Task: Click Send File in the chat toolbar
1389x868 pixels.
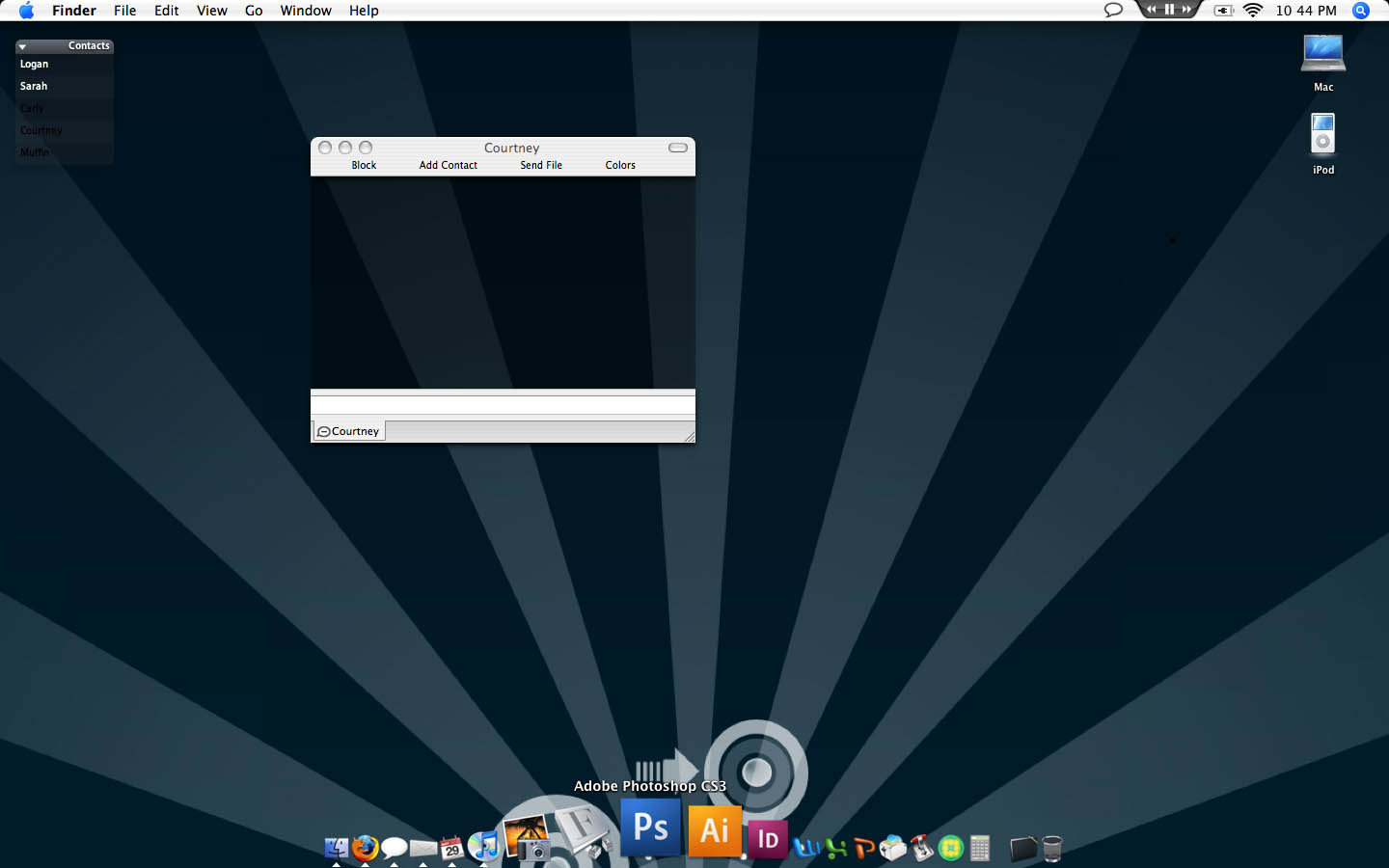Action: coord(541,165)
